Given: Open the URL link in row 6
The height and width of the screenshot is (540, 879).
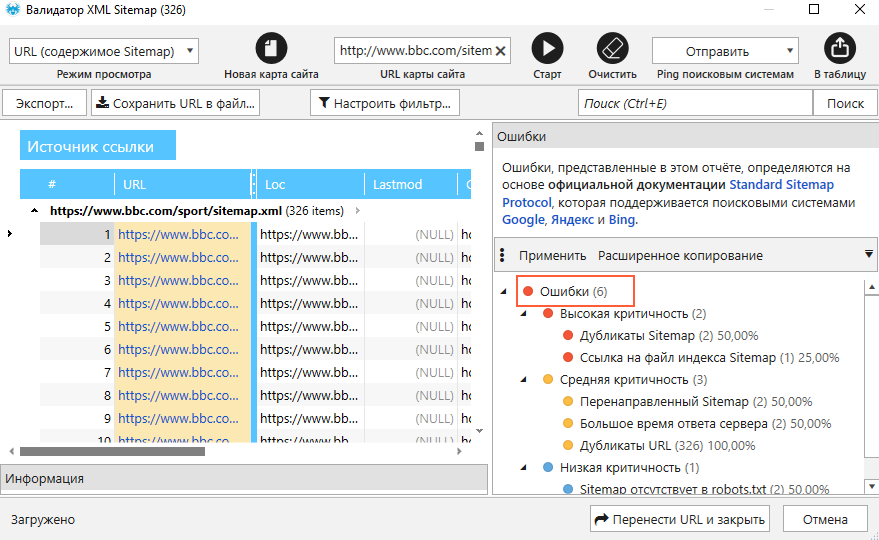Looking at the screenshot, I should (178, 349).
